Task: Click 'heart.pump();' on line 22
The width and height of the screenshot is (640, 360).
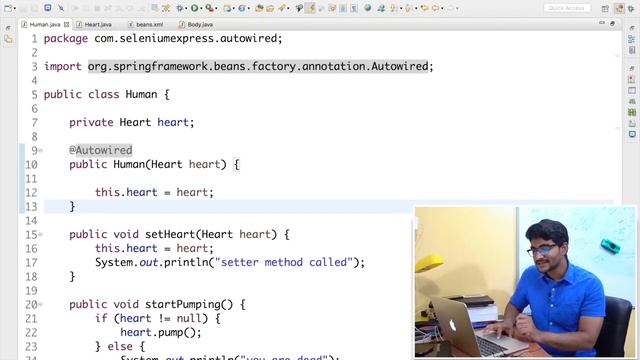Action: click(161, 332)
